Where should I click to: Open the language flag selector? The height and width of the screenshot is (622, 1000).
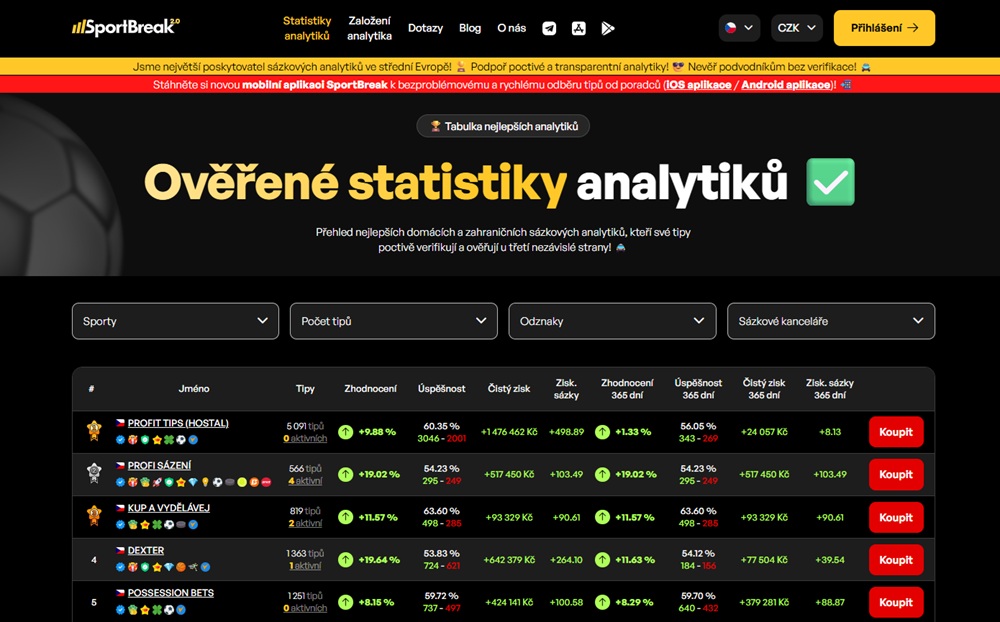point(739,28)
